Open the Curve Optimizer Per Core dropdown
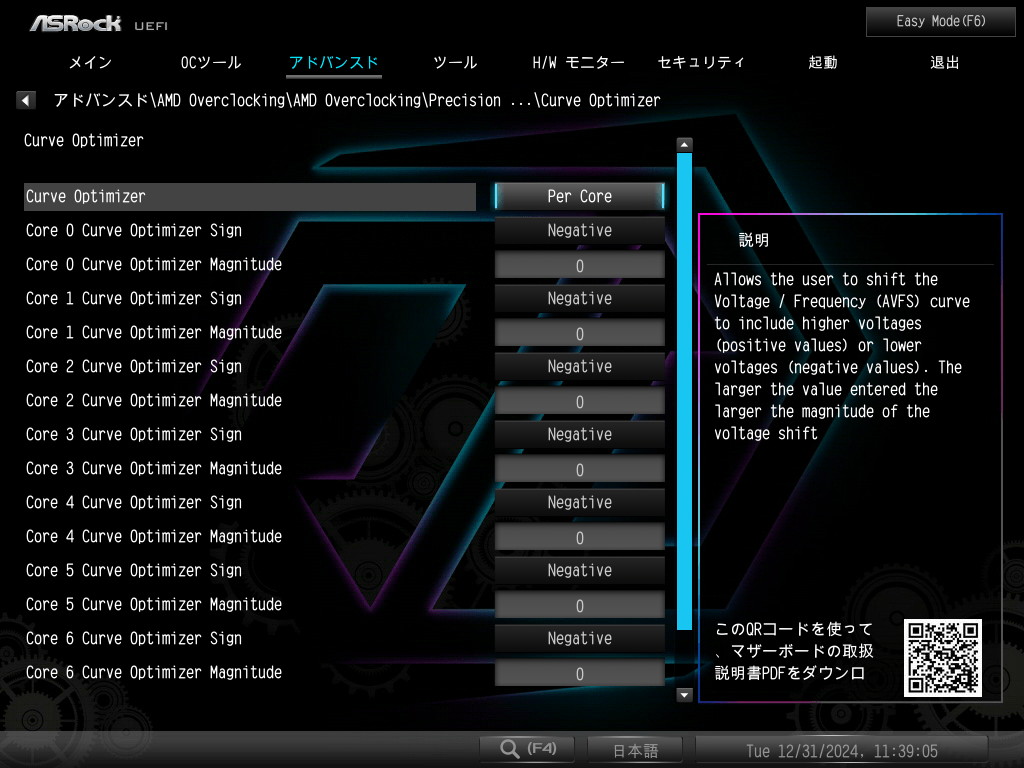 click(x=579, y=197)
